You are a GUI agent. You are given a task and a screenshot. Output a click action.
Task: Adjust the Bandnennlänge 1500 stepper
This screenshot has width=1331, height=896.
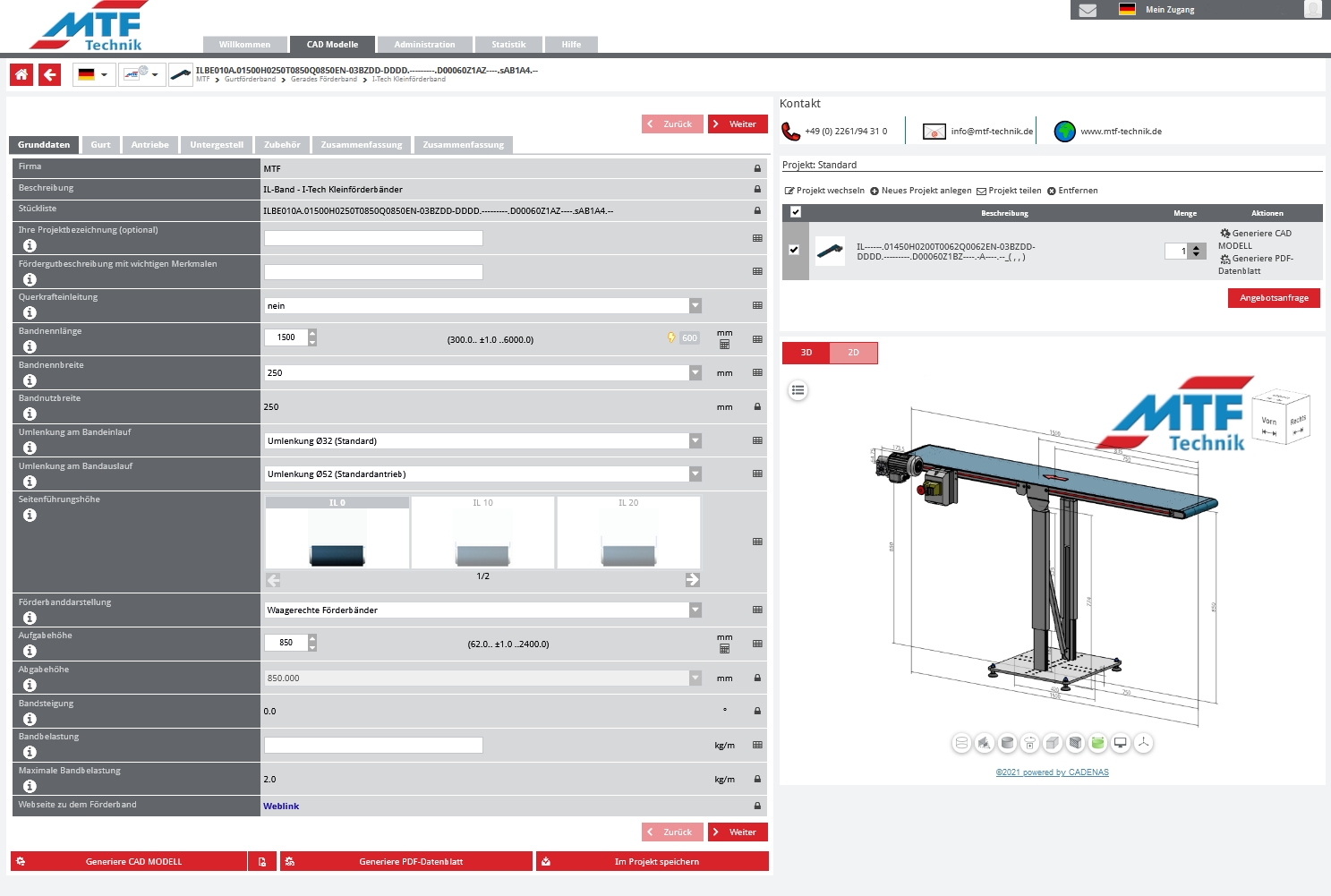coord(312,337)
